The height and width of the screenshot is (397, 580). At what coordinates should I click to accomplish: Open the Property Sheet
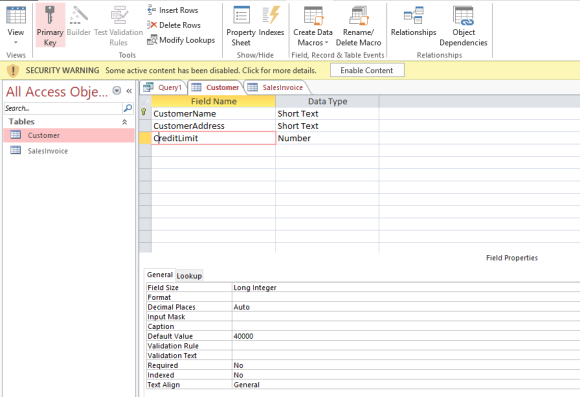241,25
